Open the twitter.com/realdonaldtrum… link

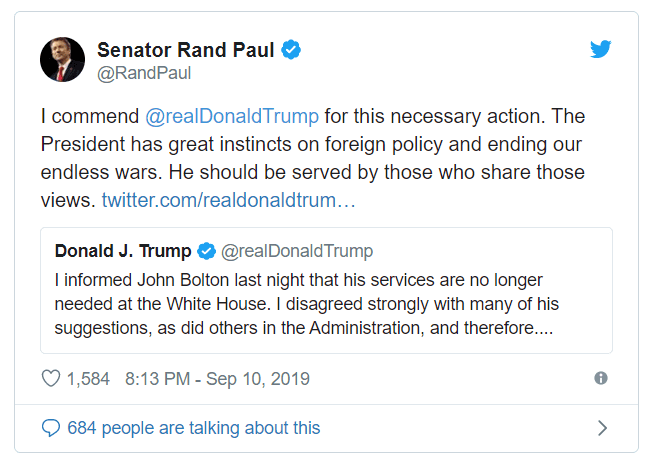[x=228, y=200]
